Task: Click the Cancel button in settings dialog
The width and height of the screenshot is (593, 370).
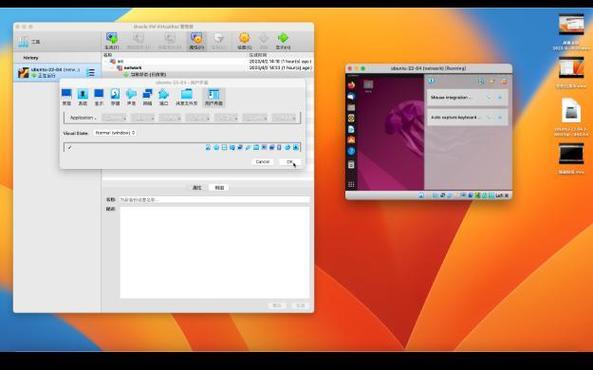Action: click(x=262, y=162)
